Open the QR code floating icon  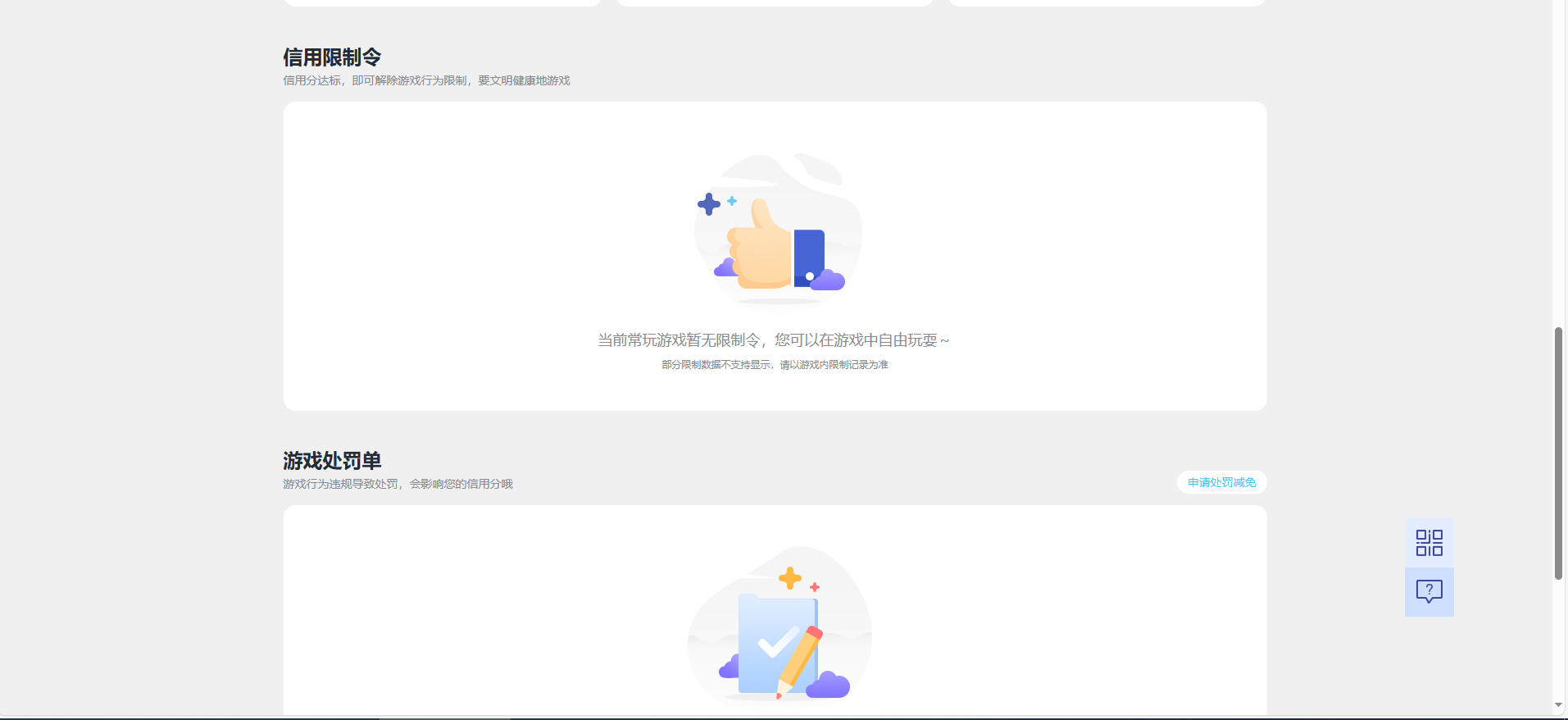[x=1429, y=543]
